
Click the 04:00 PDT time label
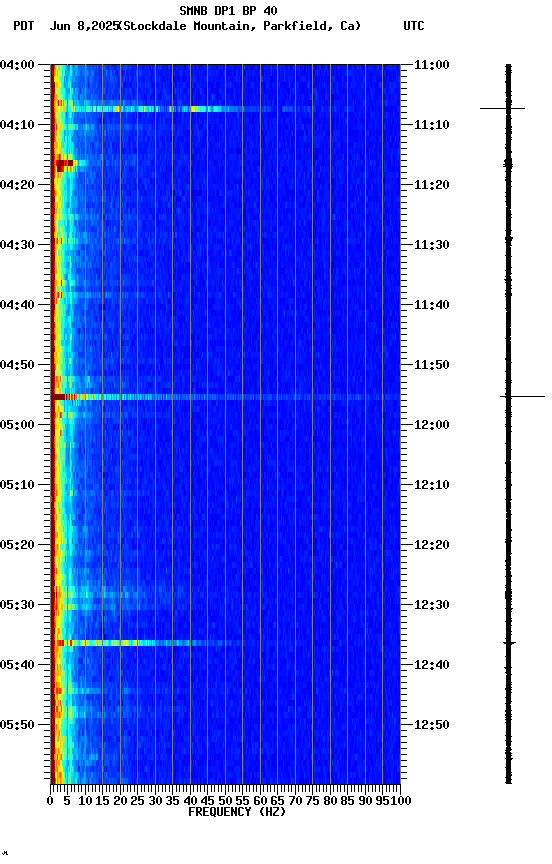17,65
